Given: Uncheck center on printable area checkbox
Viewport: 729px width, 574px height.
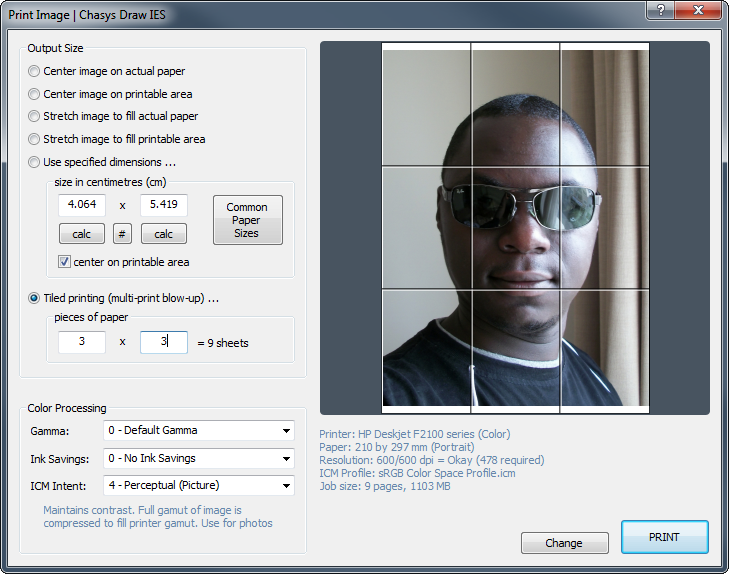Looking at the screenshot, I should click(x=65, y=262).
